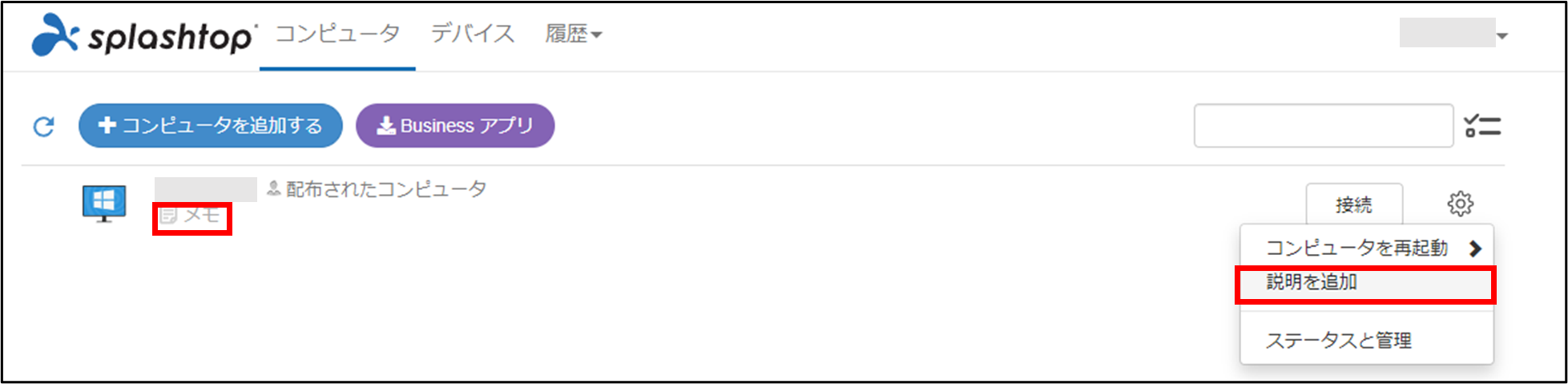Image resolution: width=1568 pixels, height=384 pixels.
Task: Open the 履歴 dropdown menu
Action: pyautogui.click(x=574, y=34)
